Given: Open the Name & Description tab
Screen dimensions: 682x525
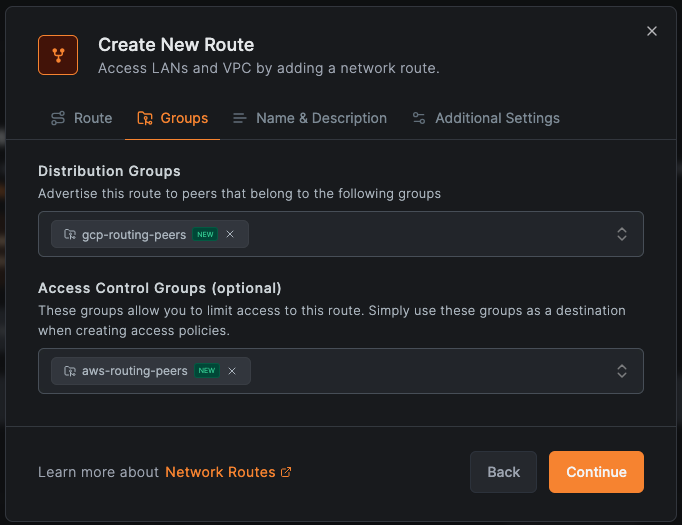Looking at the screenshot, I should click(x=309, y=118).
